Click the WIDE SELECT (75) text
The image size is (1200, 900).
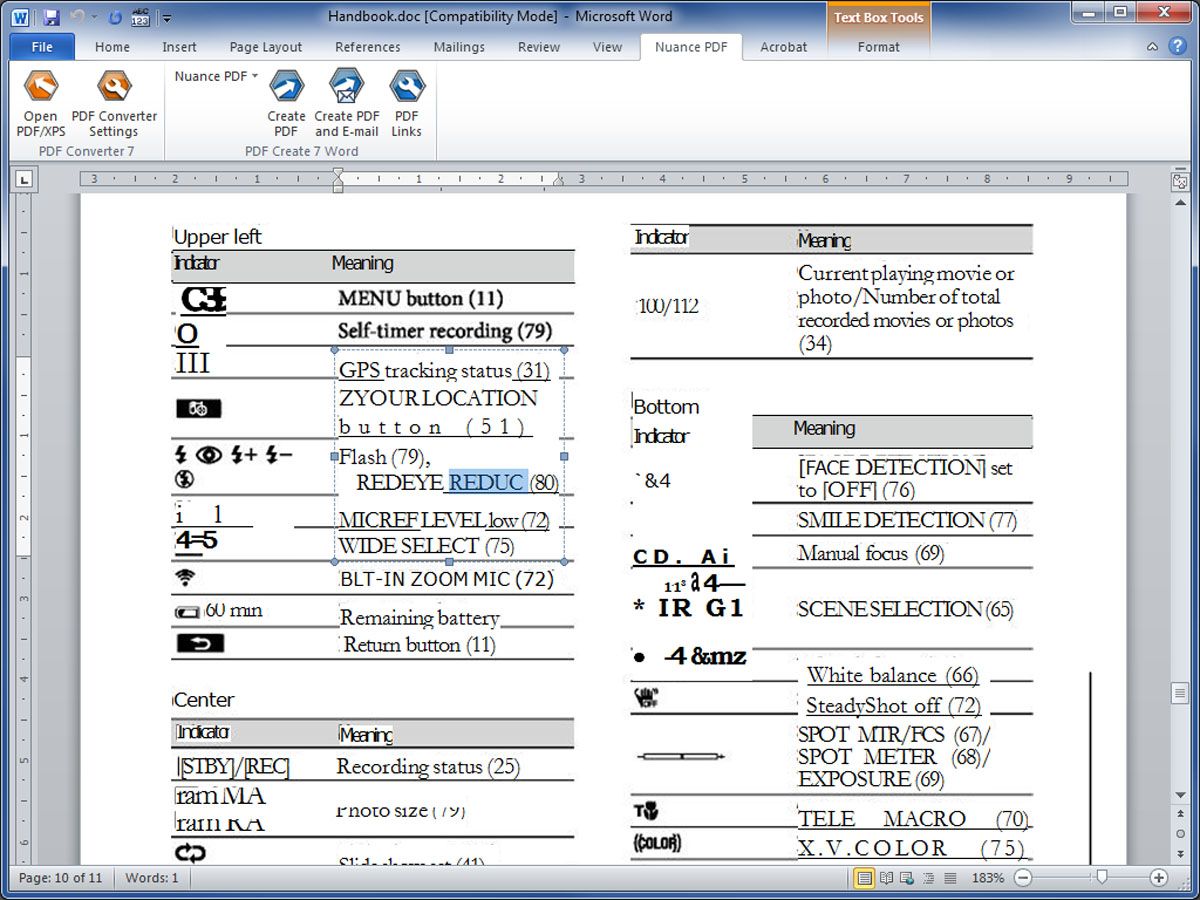(x=426, y=546)
